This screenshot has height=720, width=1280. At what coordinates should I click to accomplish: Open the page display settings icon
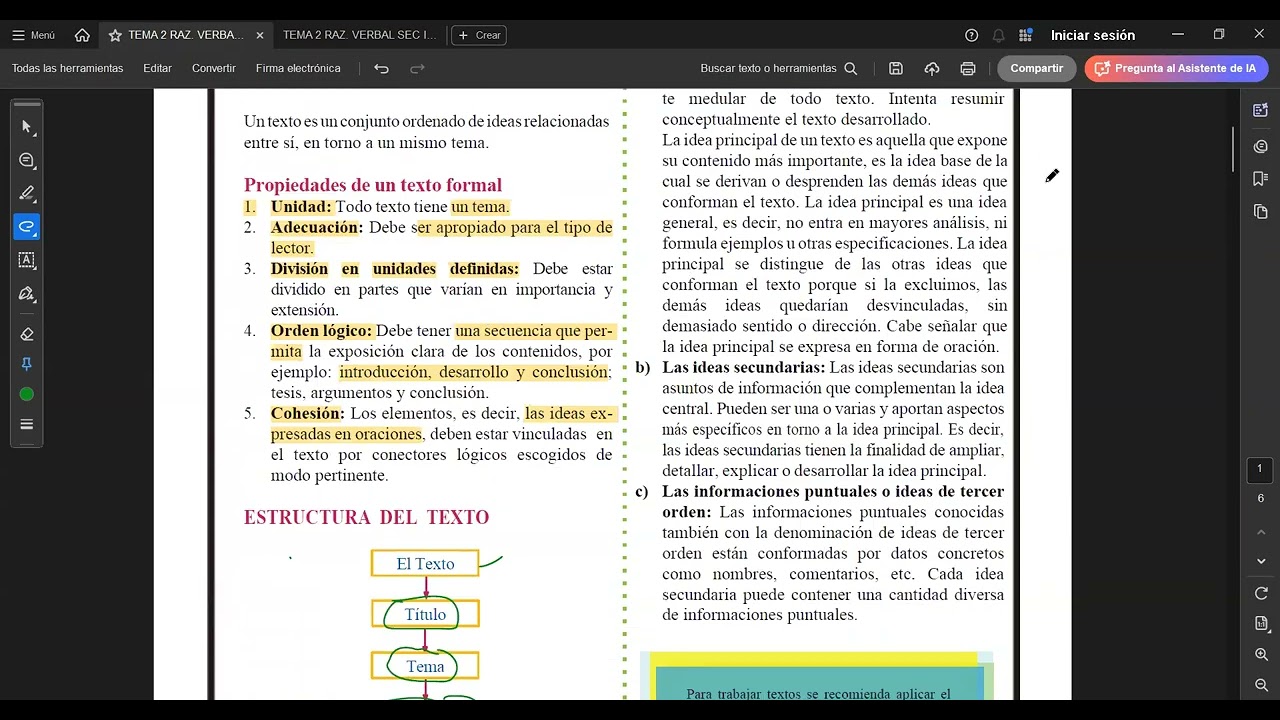1260,624
